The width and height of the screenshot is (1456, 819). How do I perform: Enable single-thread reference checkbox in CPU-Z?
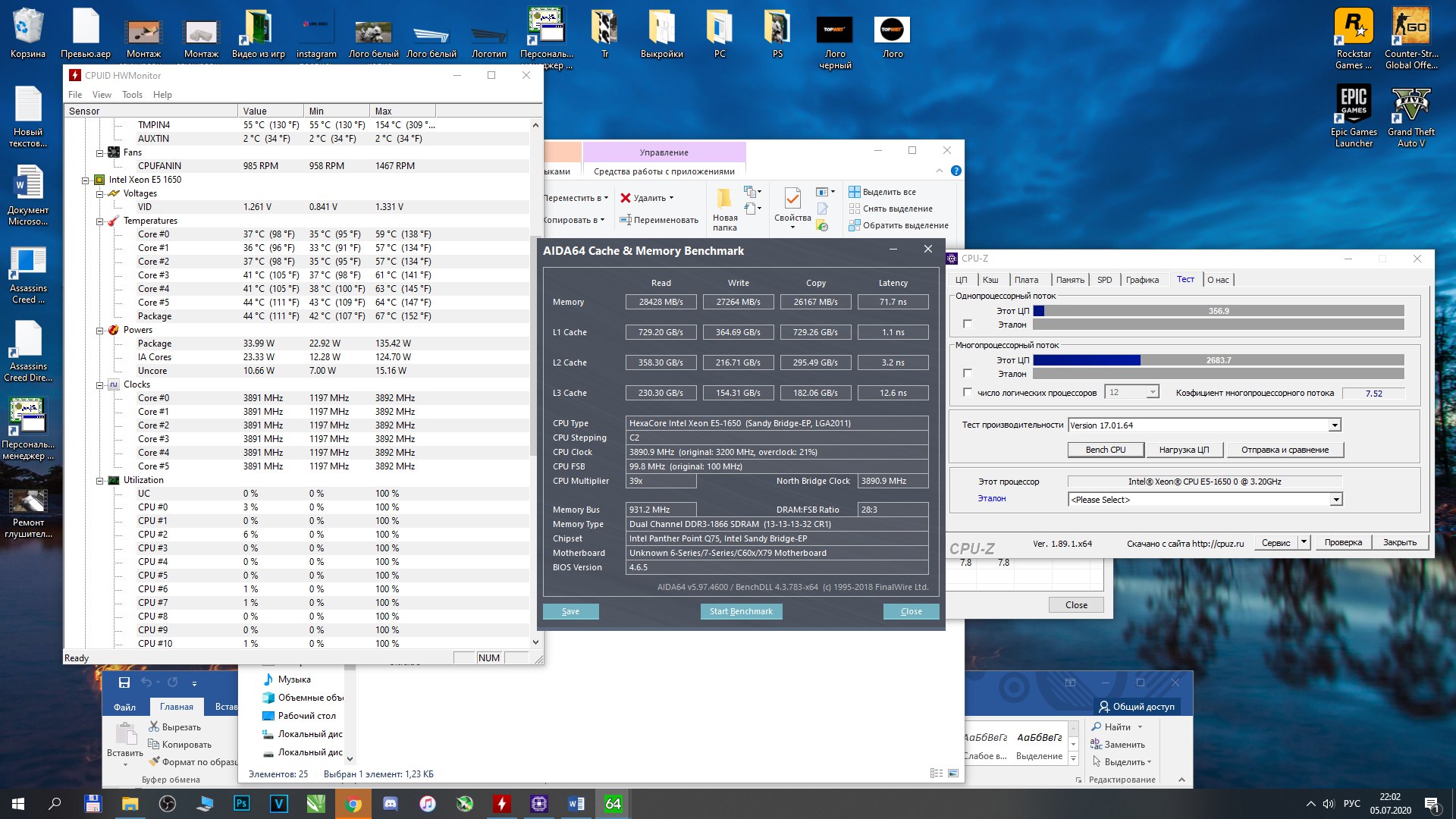tap(967, 325)
